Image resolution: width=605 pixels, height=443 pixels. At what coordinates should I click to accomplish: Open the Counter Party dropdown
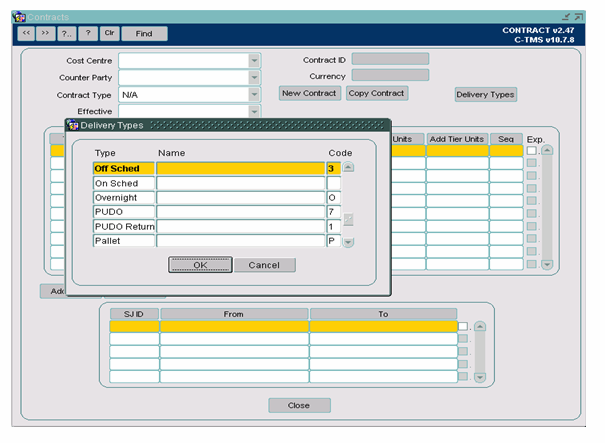[254, 78]
